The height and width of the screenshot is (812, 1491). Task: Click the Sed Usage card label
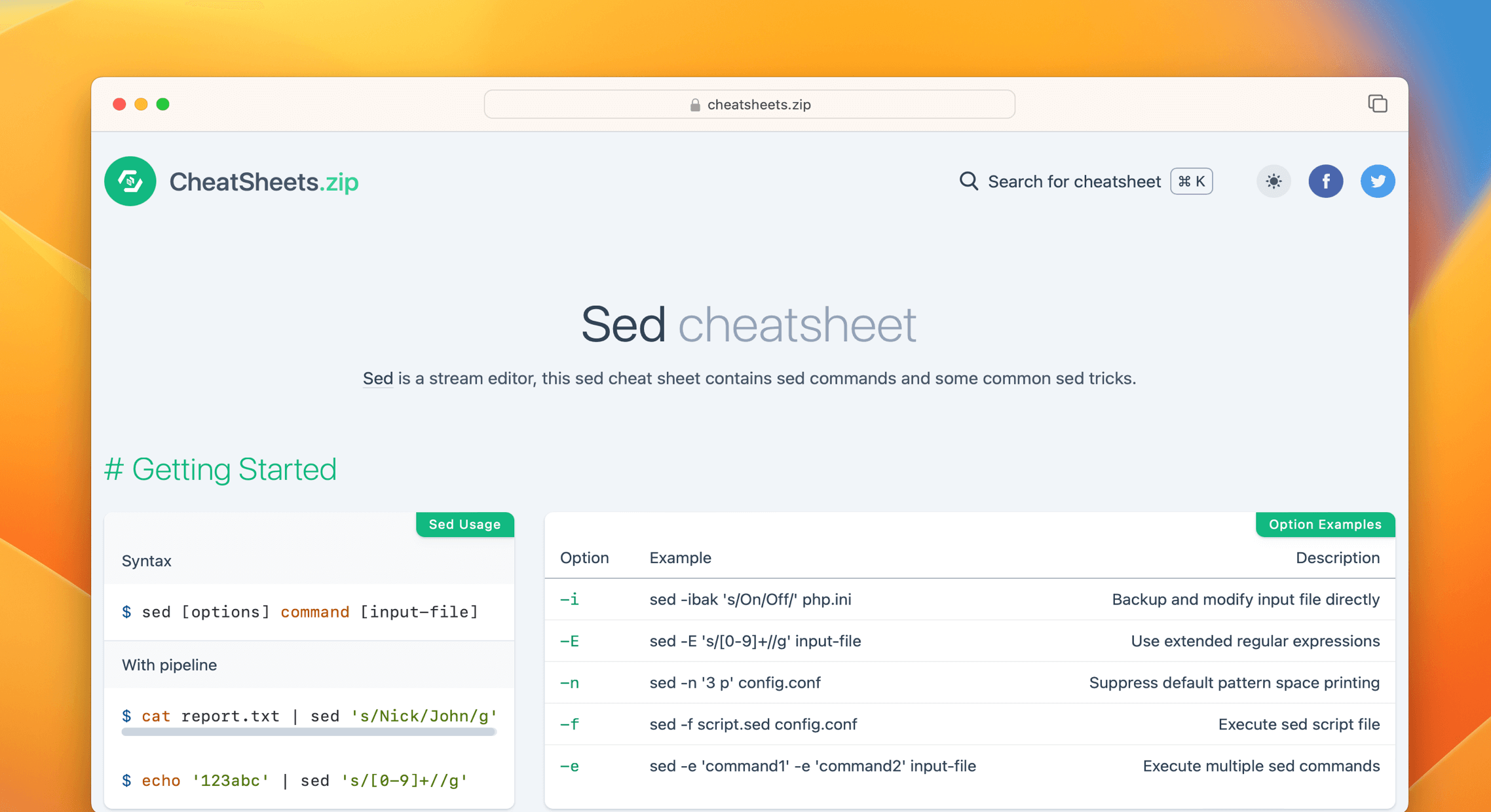pyautogui.click(x=465, y=525)
